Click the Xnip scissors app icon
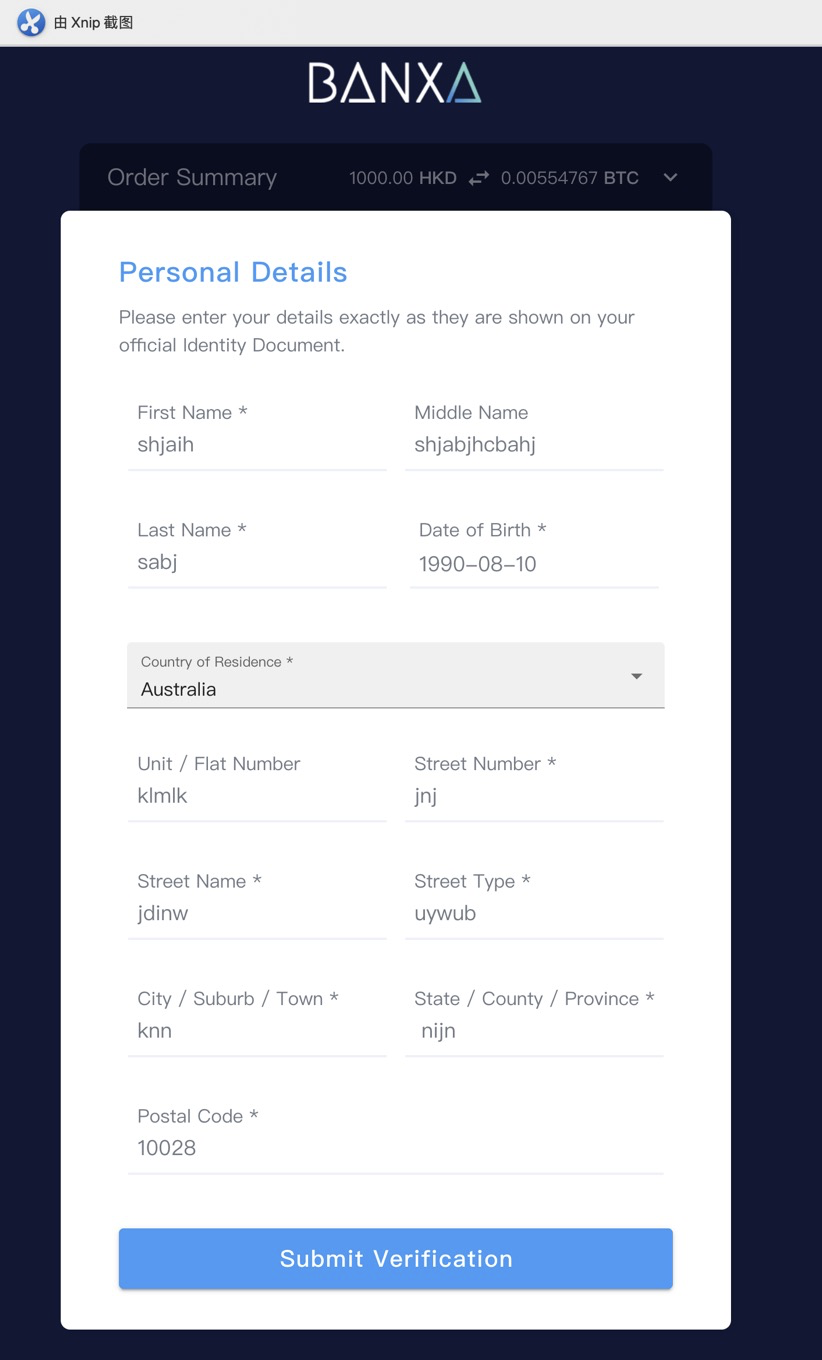The height and width of the screenshot is (1360, 822). pyautogui.click(x=31, y=22)
